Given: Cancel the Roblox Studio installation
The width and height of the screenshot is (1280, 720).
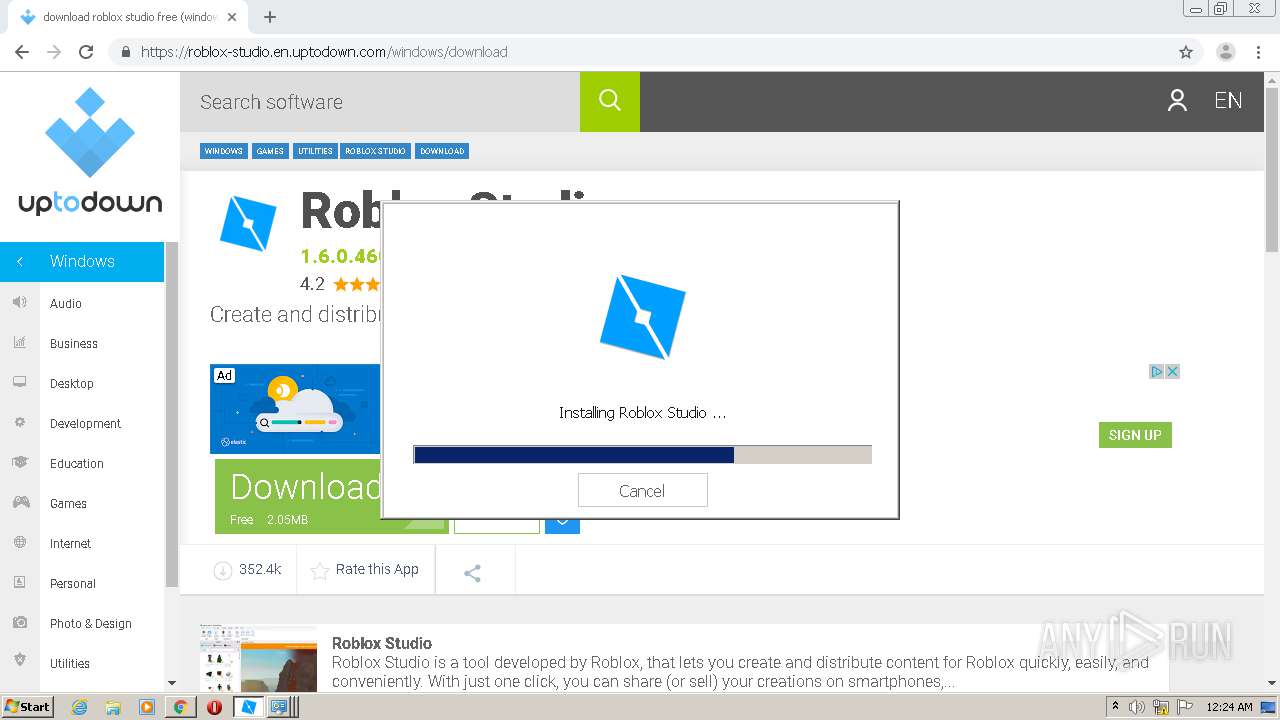Looking at the screenshot, I should point(642,490).
